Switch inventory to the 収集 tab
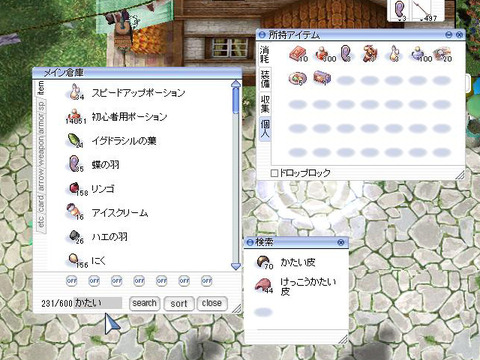 pos(265,103)
